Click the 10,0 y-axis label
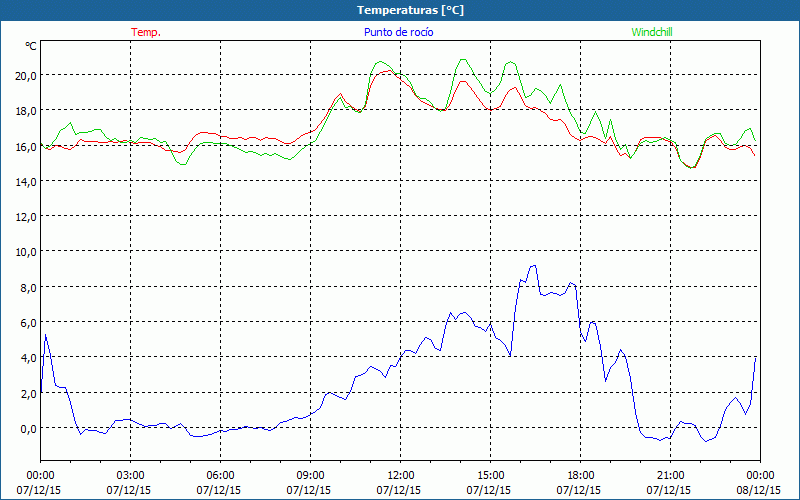 tap(26, 252)
